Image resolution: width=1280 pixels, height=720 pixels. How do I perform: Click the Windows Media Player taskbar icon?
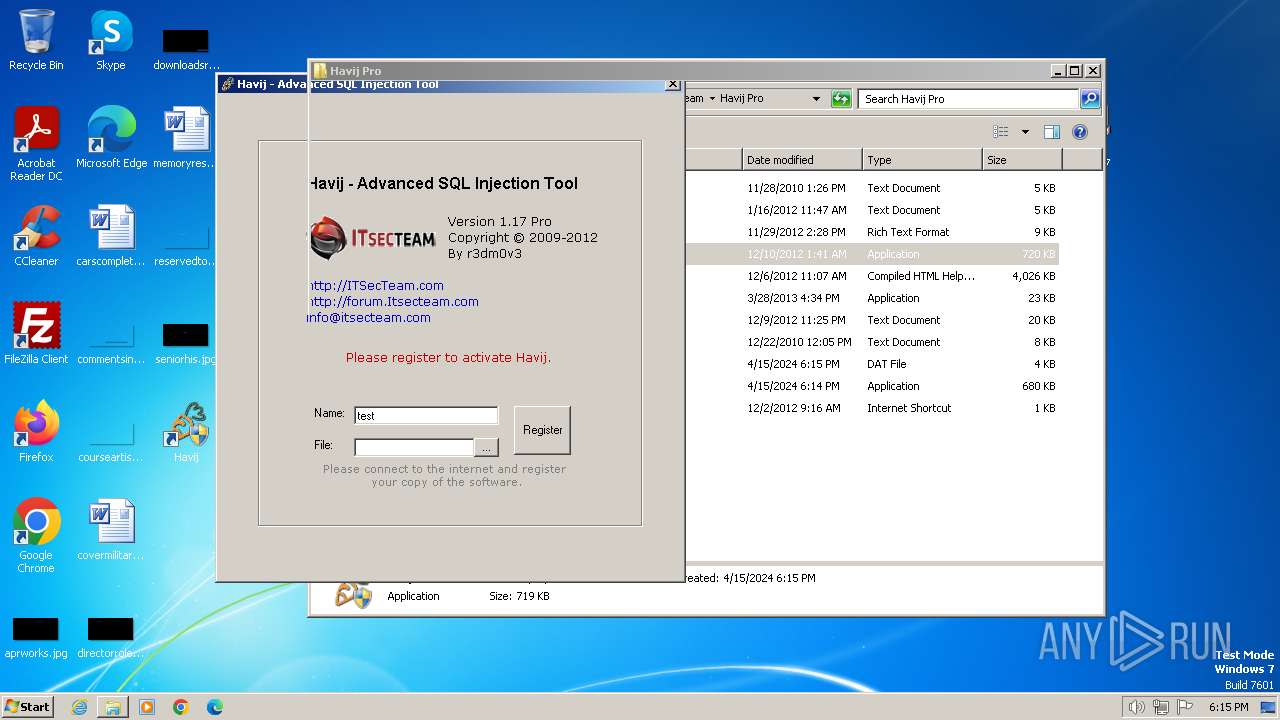coord(147,707)
